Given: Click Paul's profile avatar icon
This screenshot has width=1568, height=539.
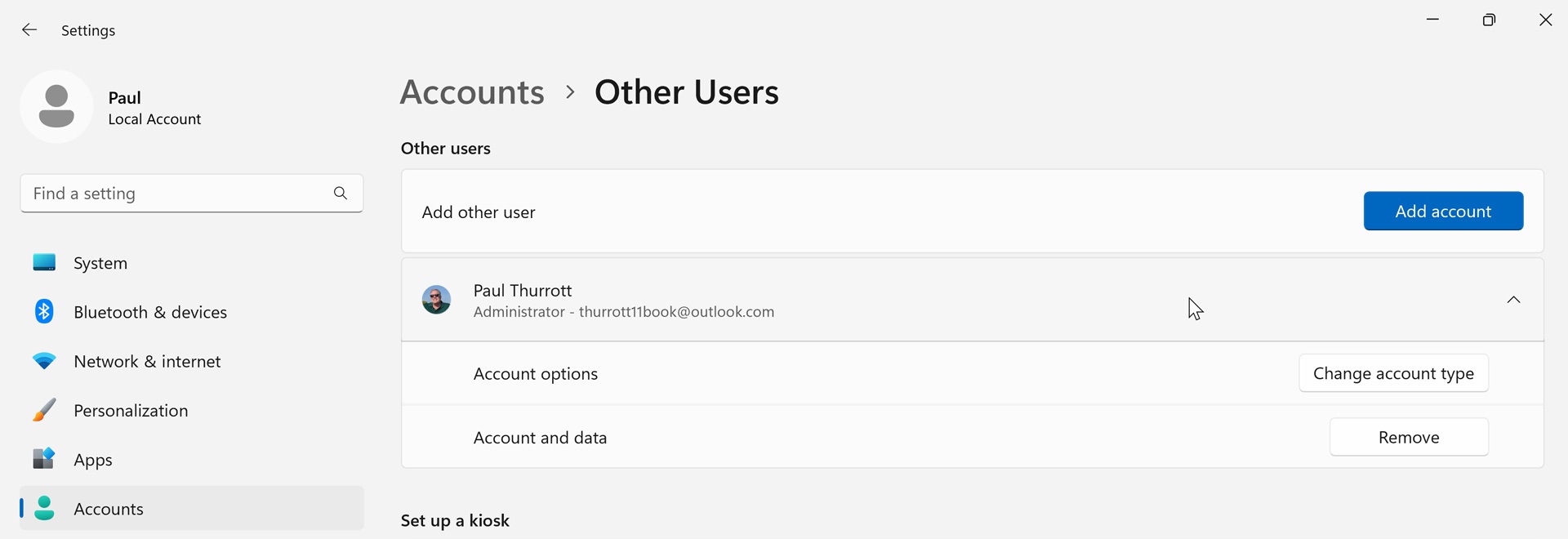Looking at the screenshot, I should [56, 107].
